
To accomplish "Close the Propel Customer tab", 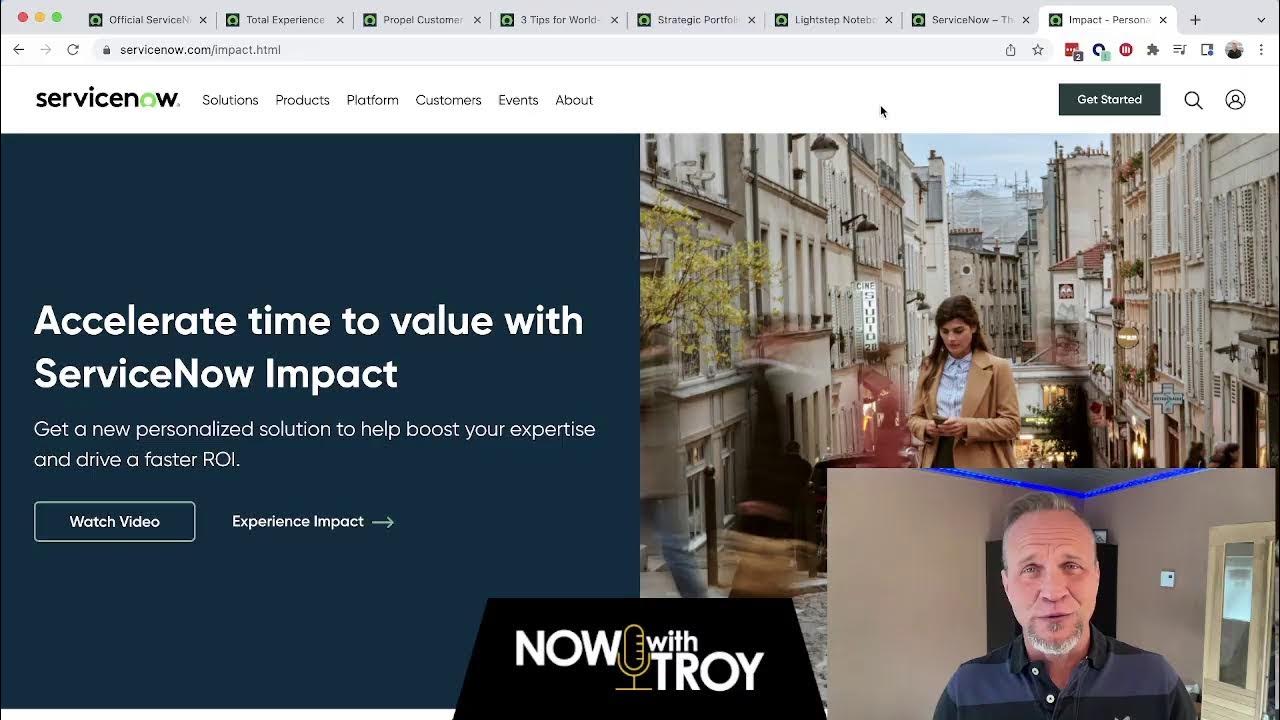I will (x=477, y=20).
